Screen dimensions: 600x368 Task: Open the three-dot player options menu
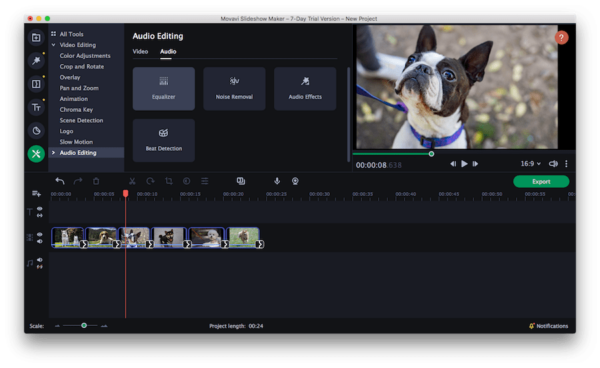[x=566, y=164]
